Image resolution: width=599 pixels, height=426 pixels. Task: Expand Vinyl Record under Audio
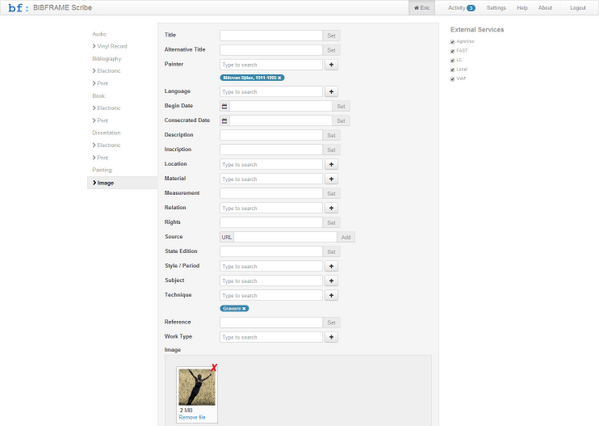(110, 46)
